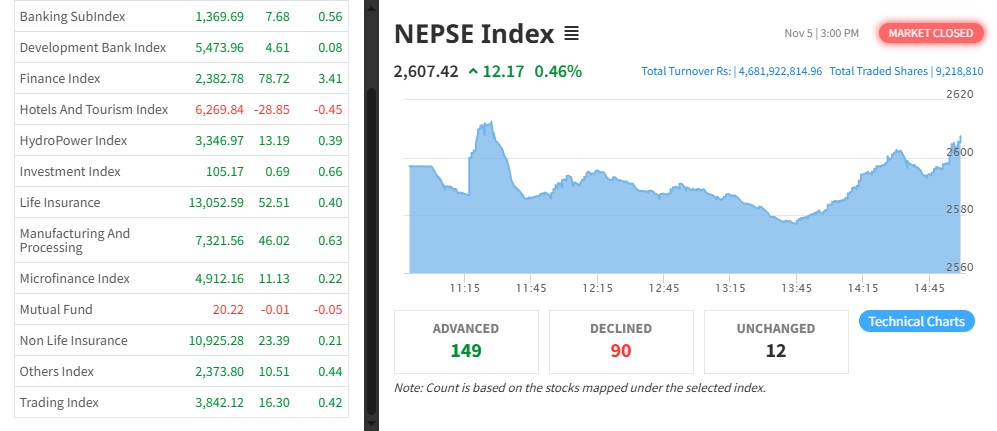The height and width of the screenshot is (431, 997).
Task: Open the NEPSE Index hamburger menu icon
Action: [571, 34]
